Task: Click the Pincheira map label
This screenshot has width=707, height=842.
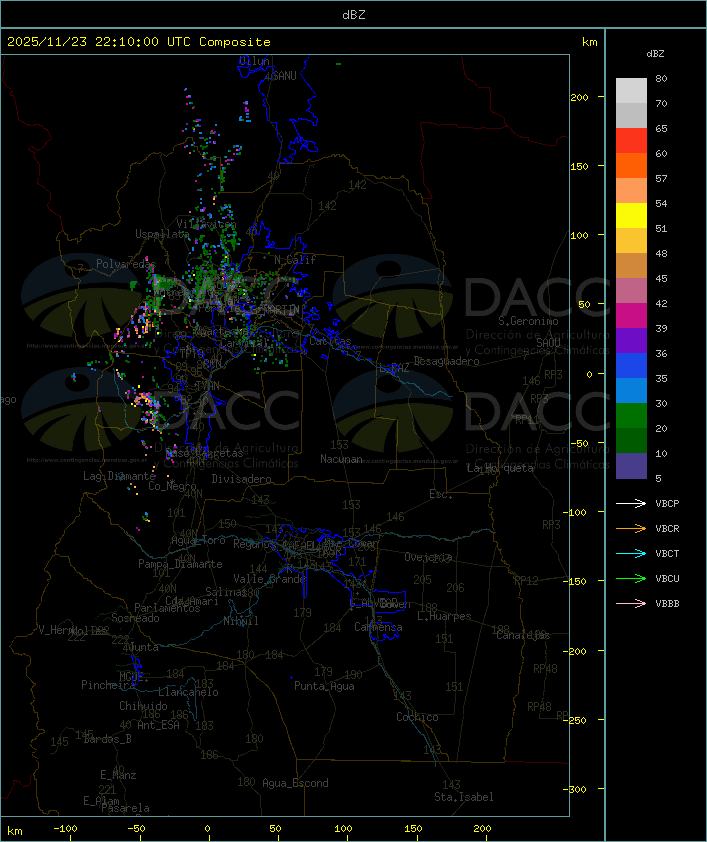Action: (x=108, y=685)
